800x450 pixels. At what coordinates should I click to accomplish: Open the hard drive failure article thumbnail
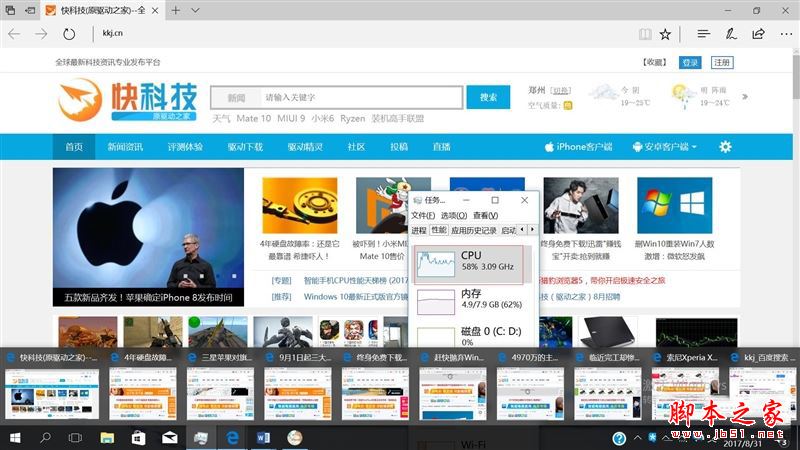coord(300,206)
